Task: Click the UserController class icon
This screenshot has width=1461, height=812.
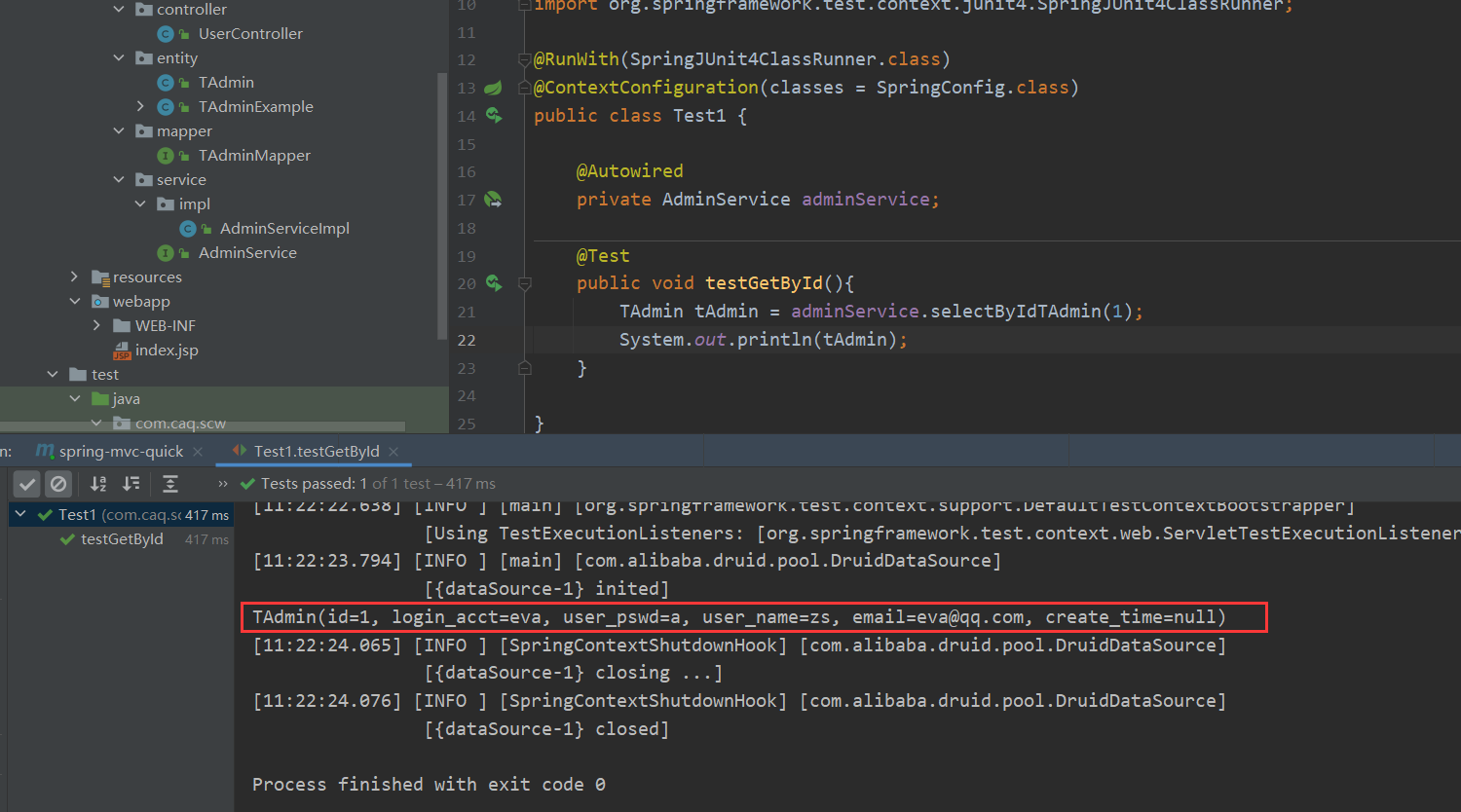Action: pyautogui.click(x=166, y=34)
